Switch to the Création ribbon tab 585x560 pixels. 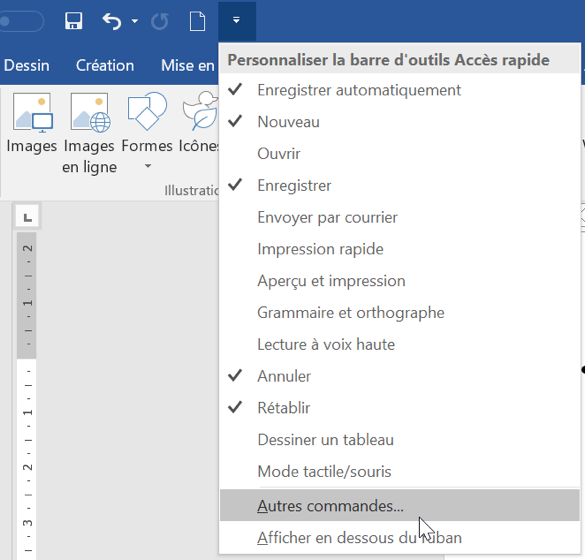coord(105,66)
